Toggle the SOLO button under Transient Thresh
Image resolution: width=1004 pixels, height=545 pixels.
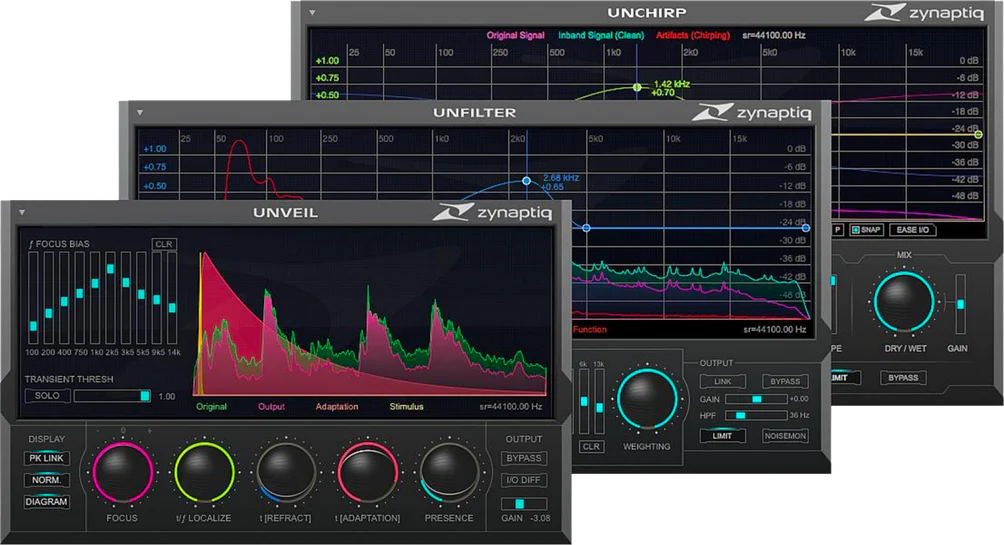point(47,396)
